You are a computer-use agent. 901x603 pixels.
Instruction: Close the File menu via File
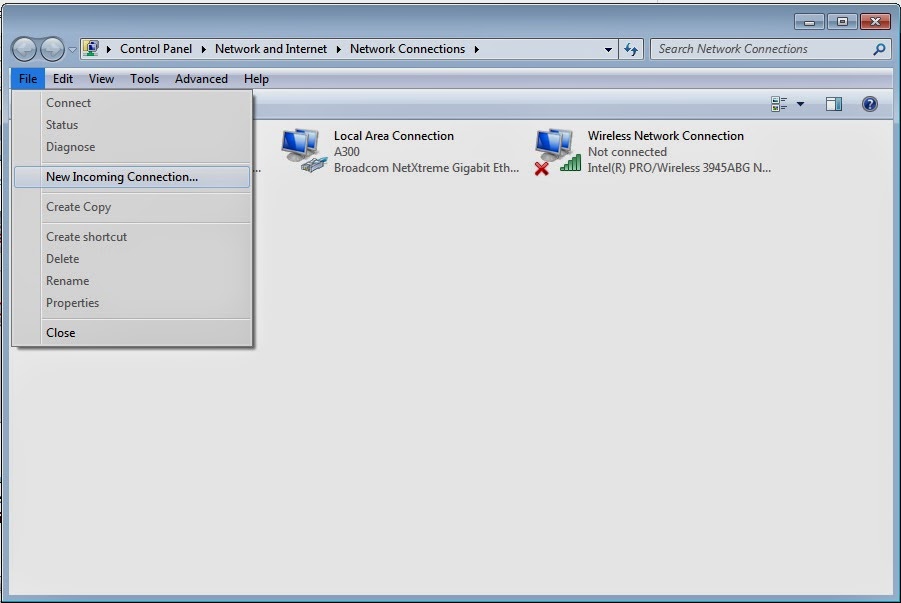[28, 79]
